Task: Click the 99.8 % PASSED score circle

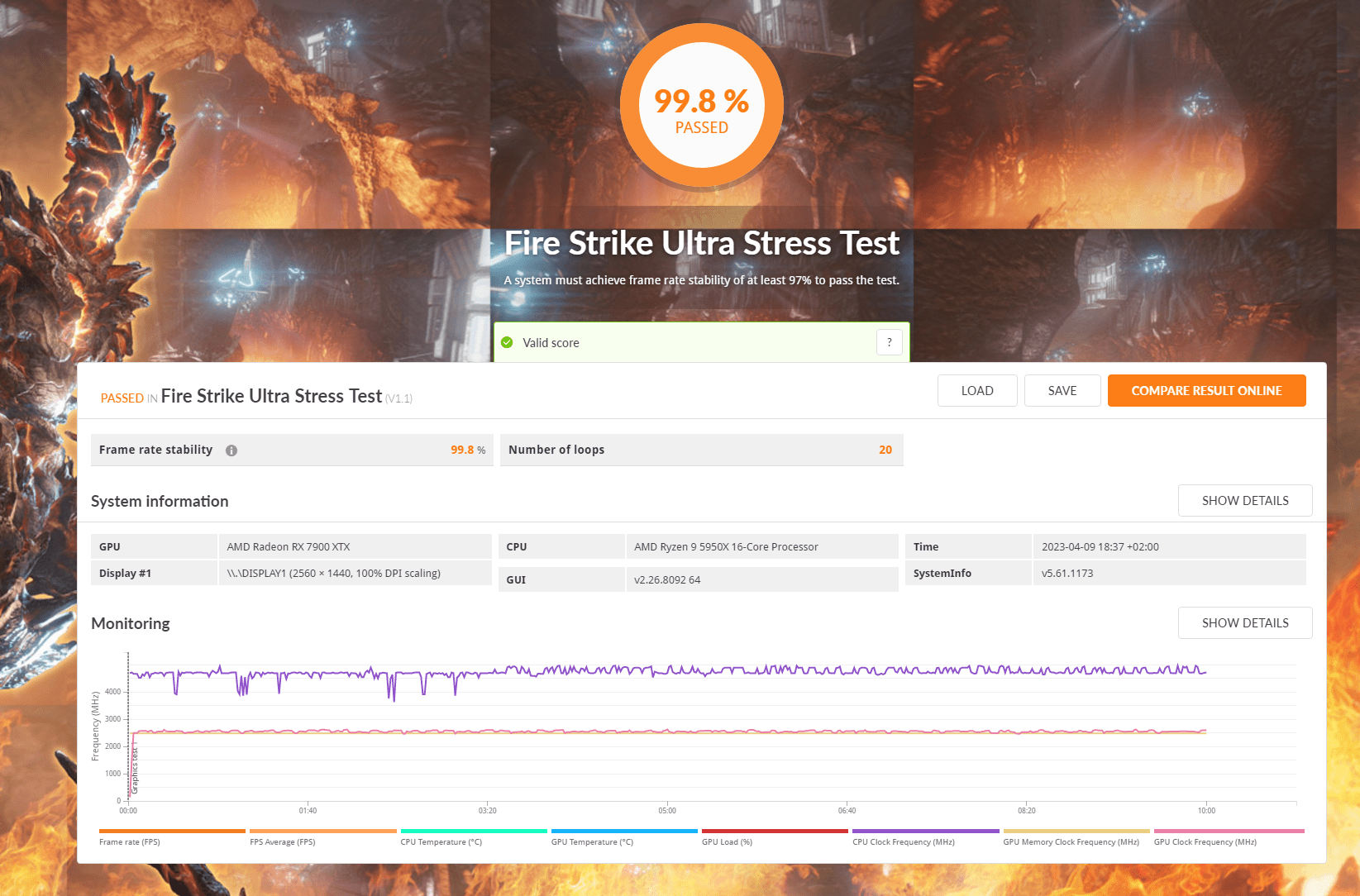Action: click(702, 105)
